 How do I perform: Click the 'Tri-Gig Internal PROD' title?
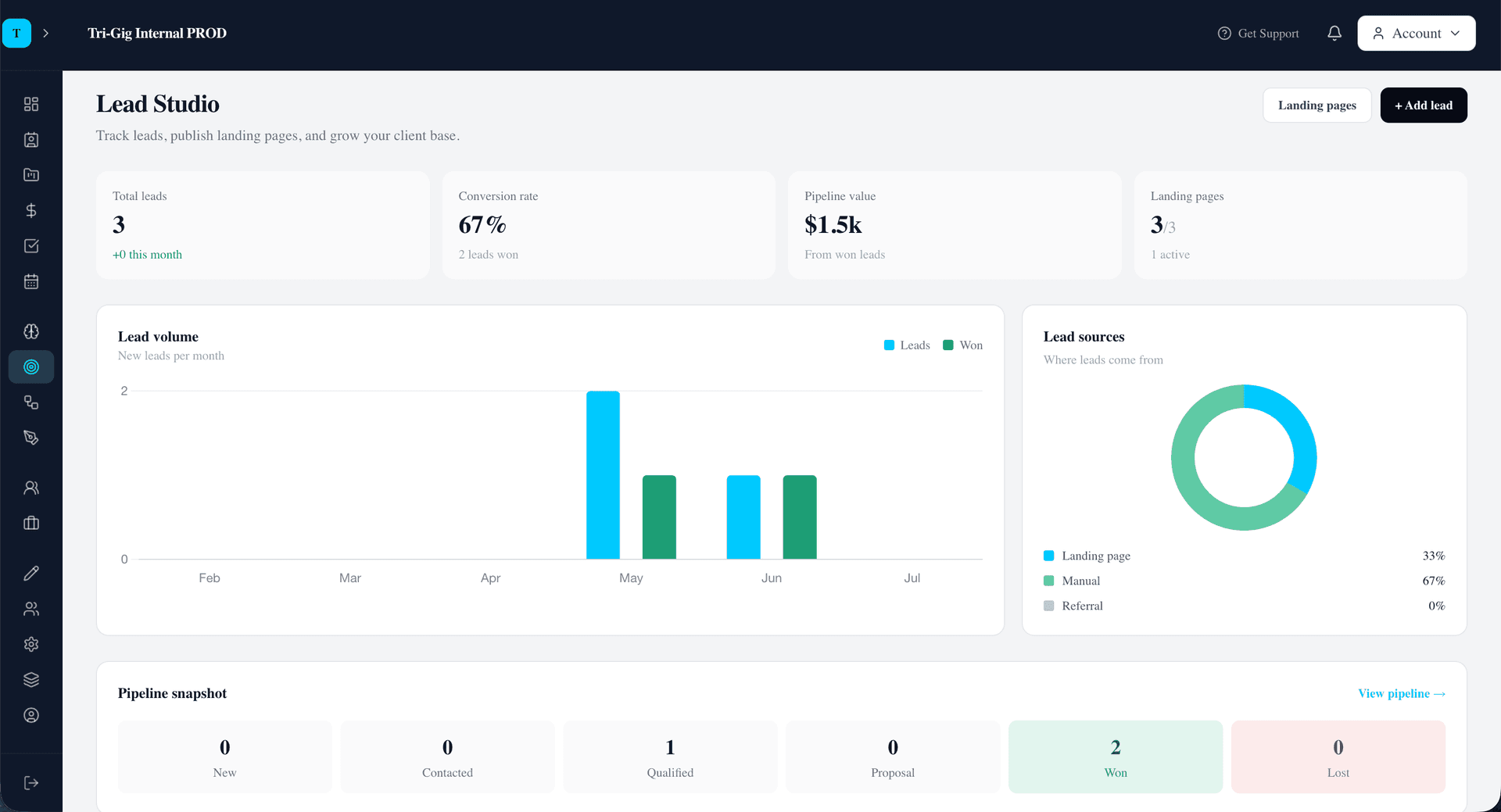157,33
